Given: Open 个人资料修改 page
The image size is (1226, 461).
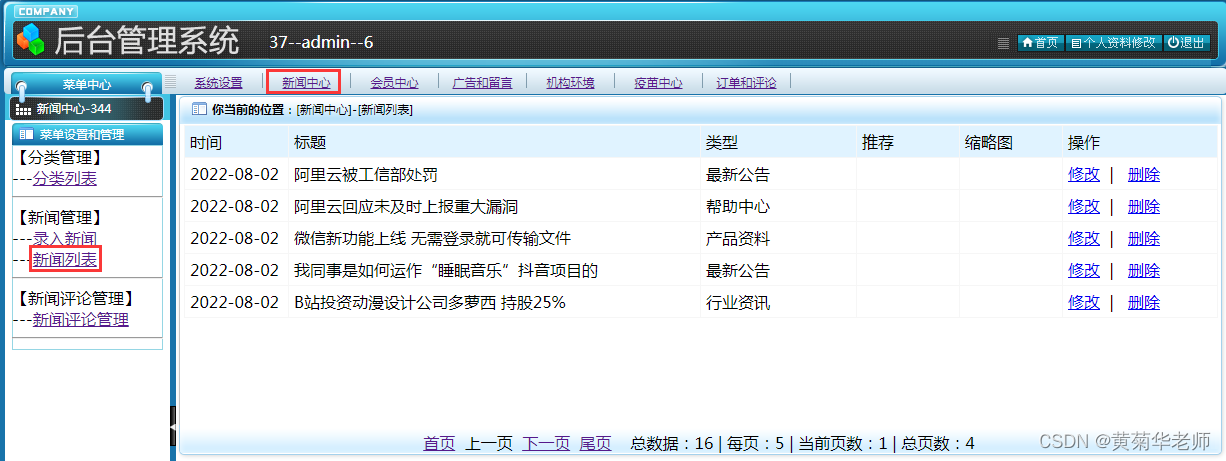Looking at the screenshot, I should 1113,43.
